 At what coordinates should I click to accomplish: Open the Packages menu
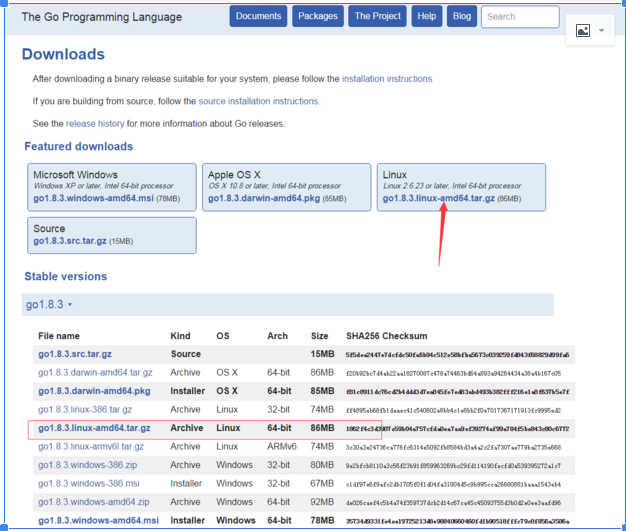(x=318, y=17)
